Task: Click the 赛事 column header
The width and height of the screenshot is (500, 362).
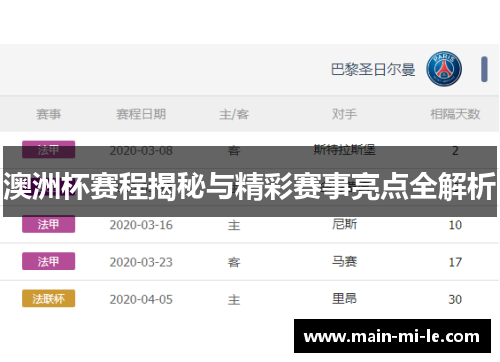Action: pyautogui.click(x=49, y=114)
